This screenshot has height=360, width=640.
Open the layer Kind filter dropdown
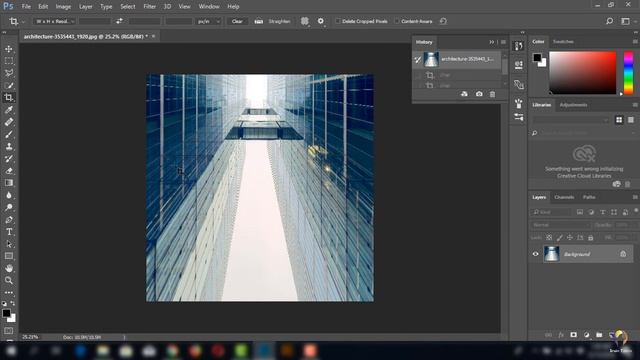tap(551, 212)
